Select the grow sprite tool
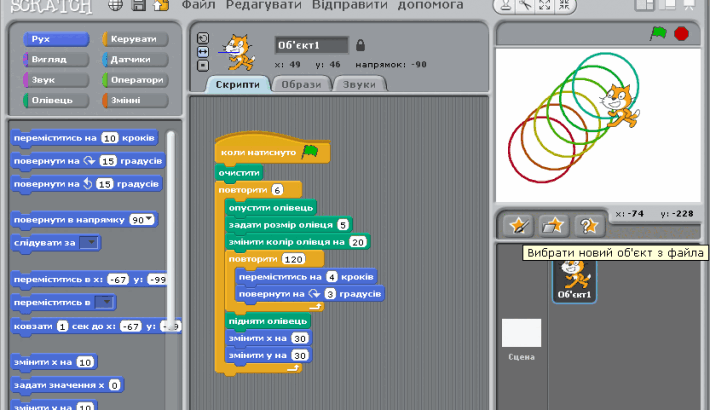The height and width of the screenshot is (410, 710). pyautogui.click(x=545, y=5)
